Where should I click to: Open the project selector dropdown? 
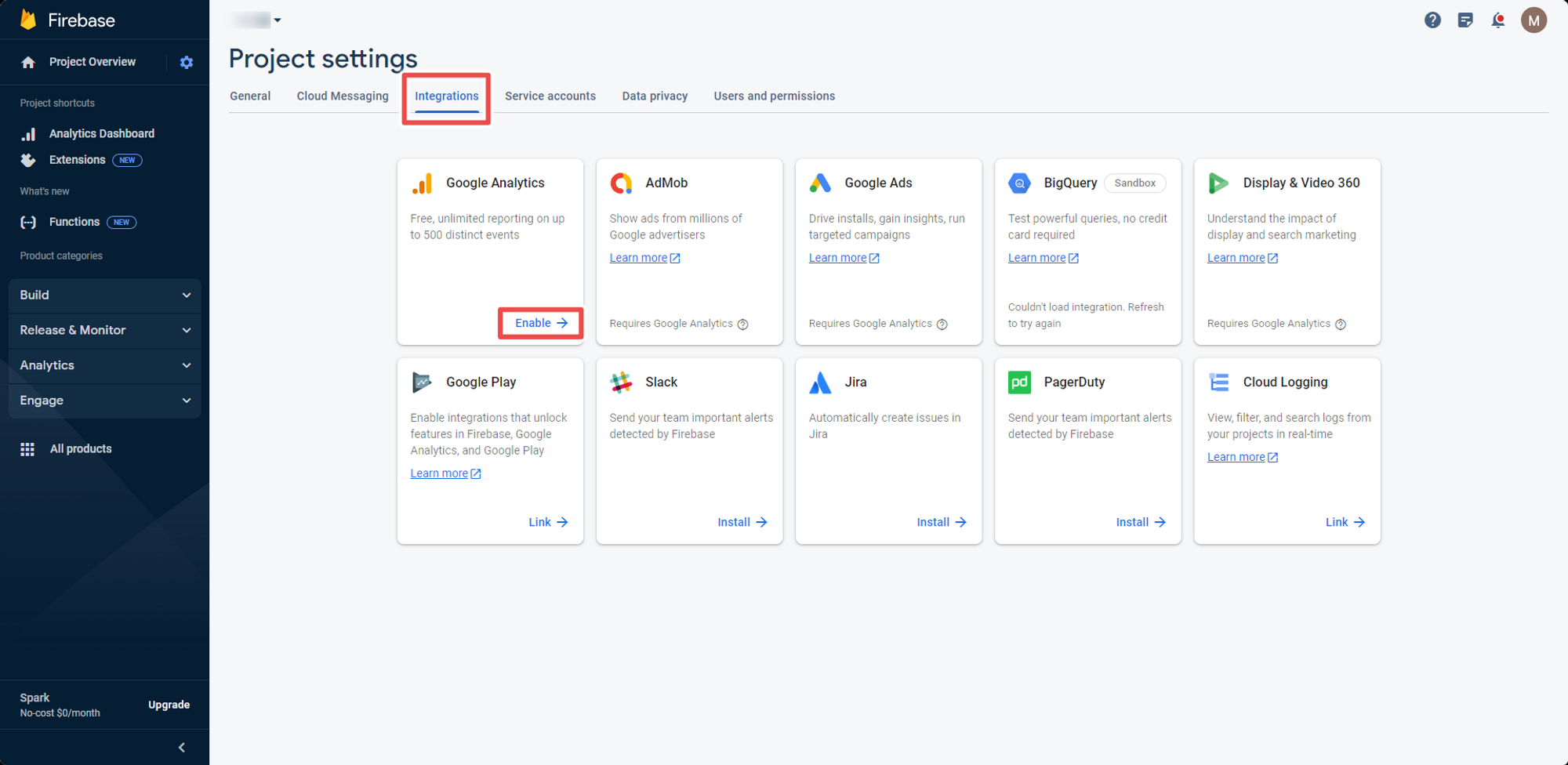coord(256,20)
